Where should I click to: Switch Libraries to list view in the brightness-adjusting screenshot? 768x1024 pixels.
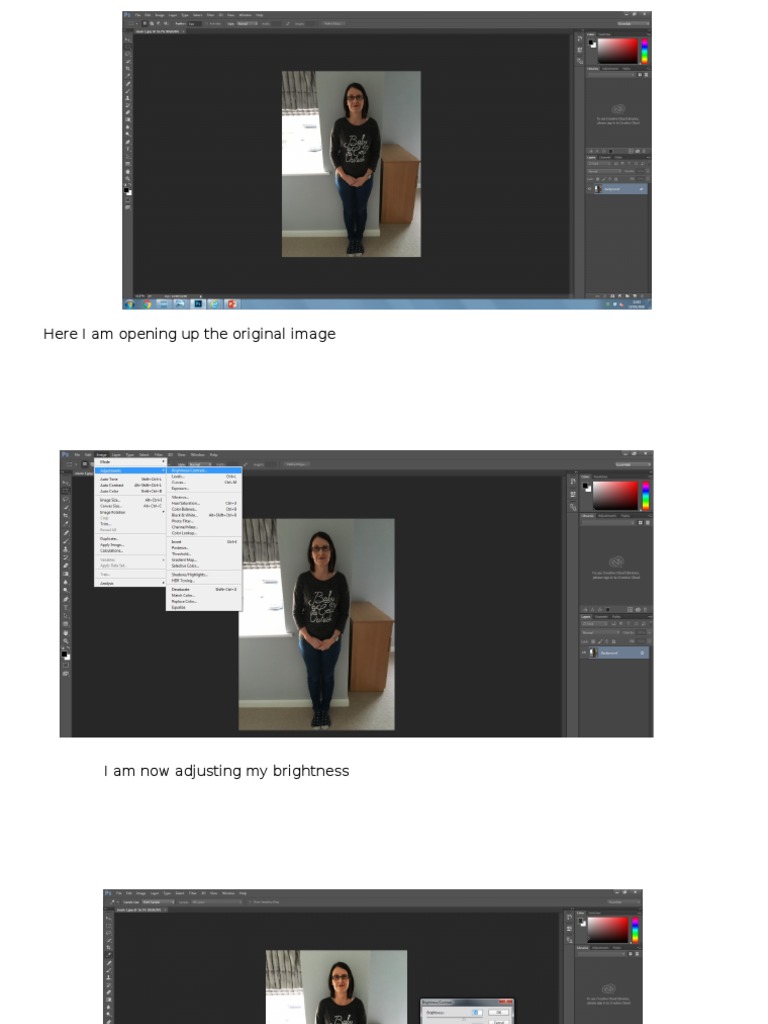(x=648, y=522)
